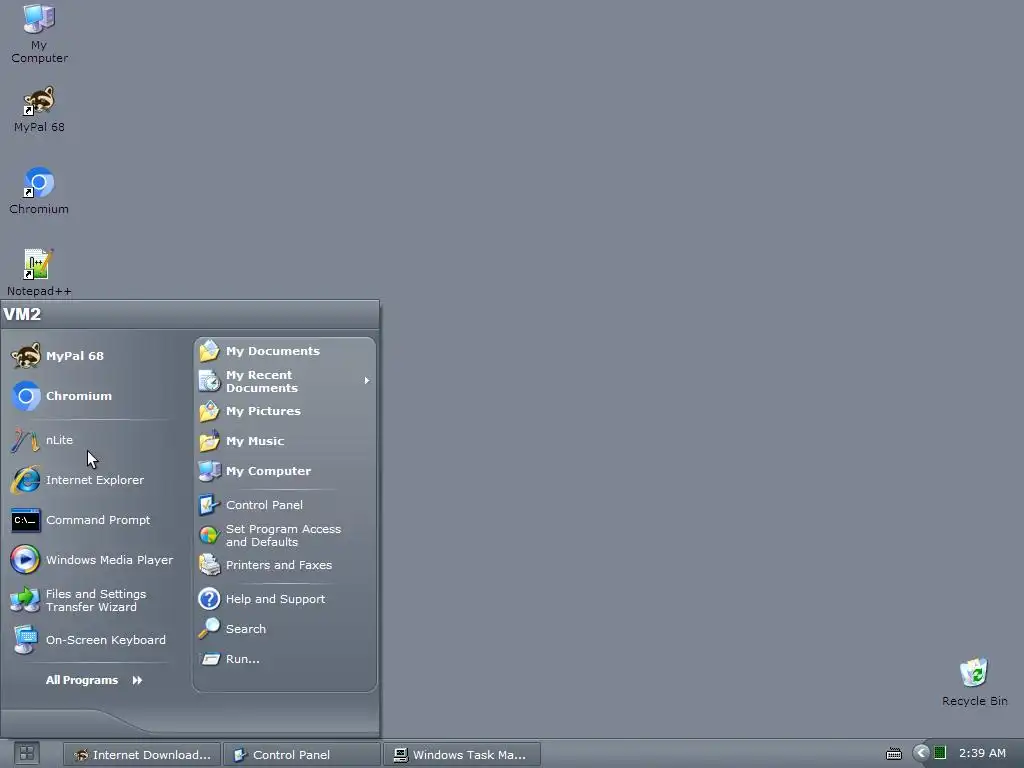This screenshot has height=768, width=1024.
Task: Expand My Recent Documents submenu
Action: 285,381
